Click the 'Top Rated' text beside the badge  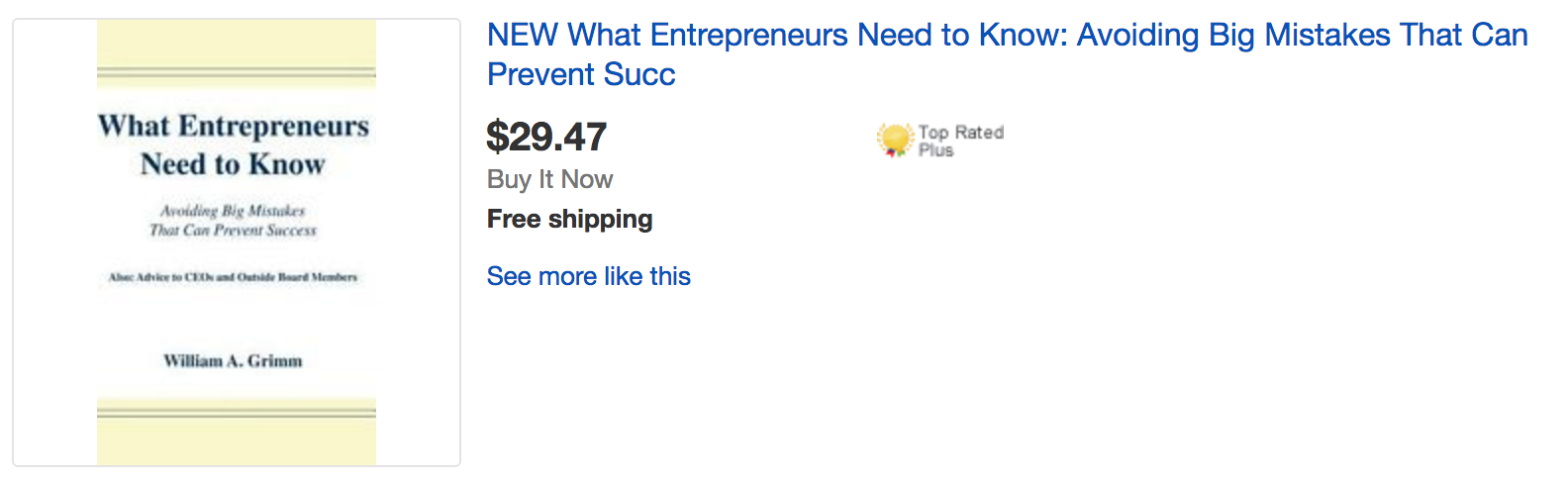pos(960,132)
